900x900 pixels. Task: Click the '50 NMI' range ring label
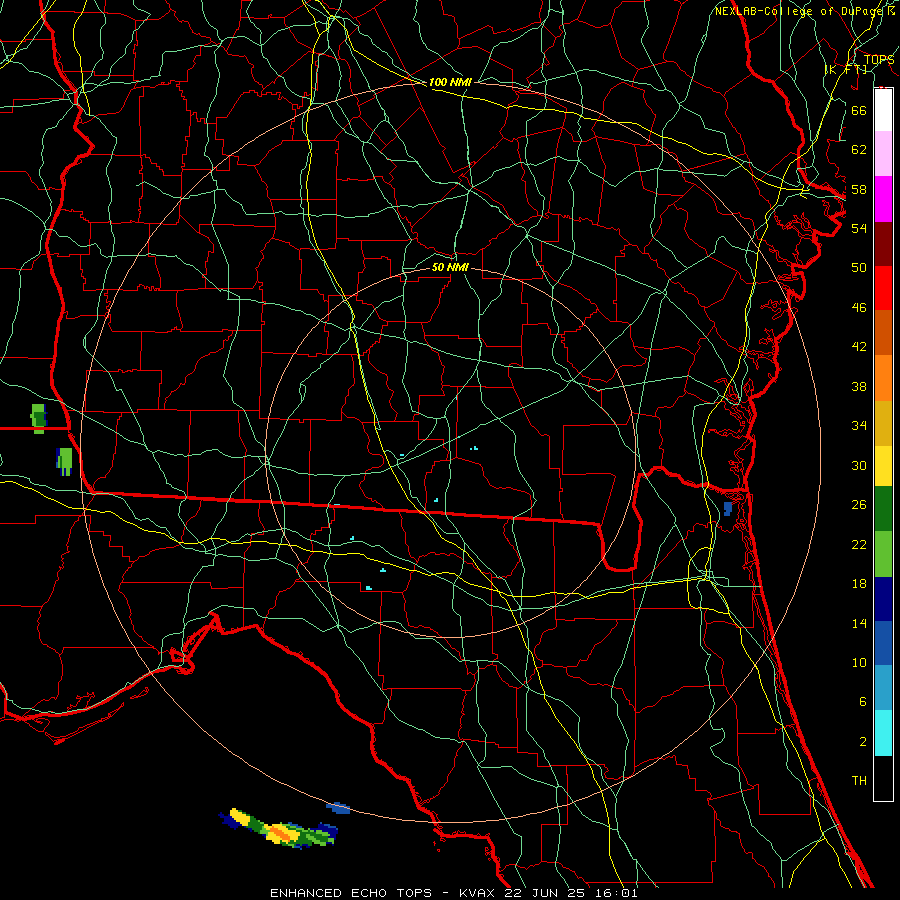(450, 267)
